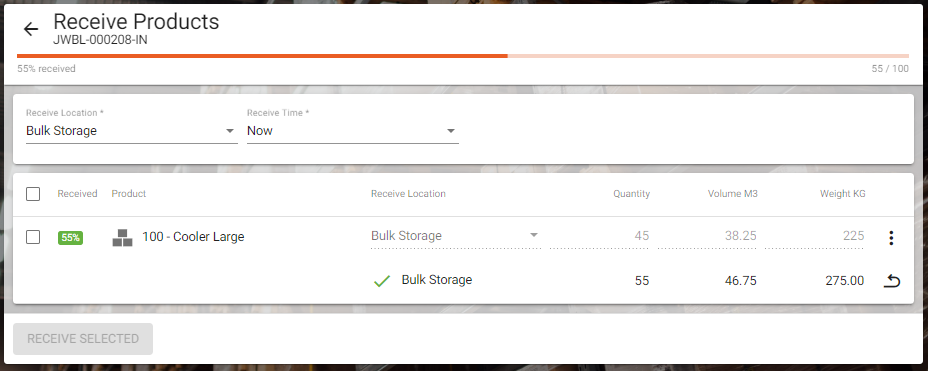
Task: Click the Product column header
Action: click(128, 193)
